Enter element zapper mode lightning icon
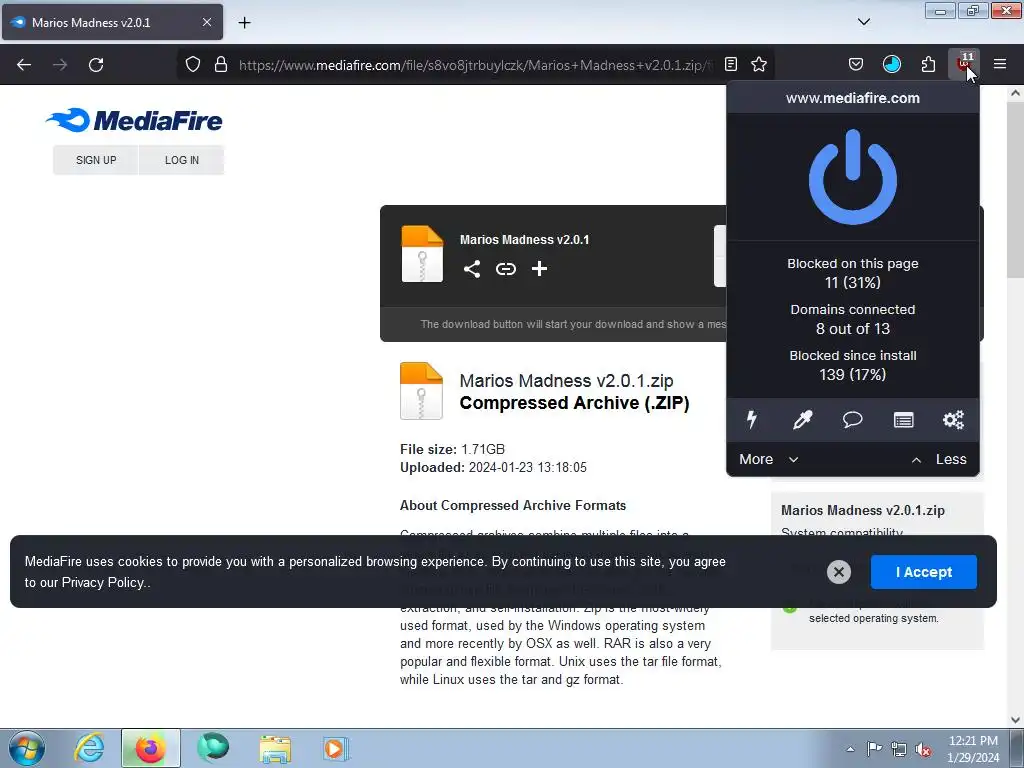The height and width of the screenshot is (768, 1024). tap(752, 419)
